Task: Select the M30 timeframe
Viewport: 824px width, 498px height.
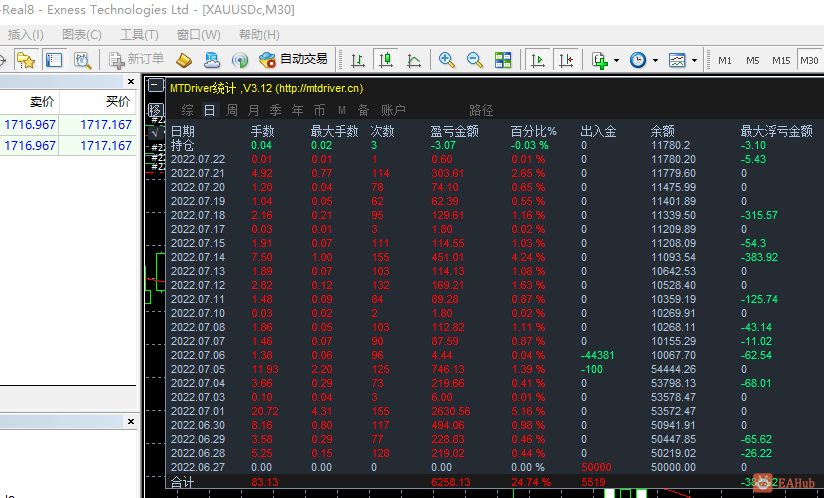Action: [x=809, y=60]
